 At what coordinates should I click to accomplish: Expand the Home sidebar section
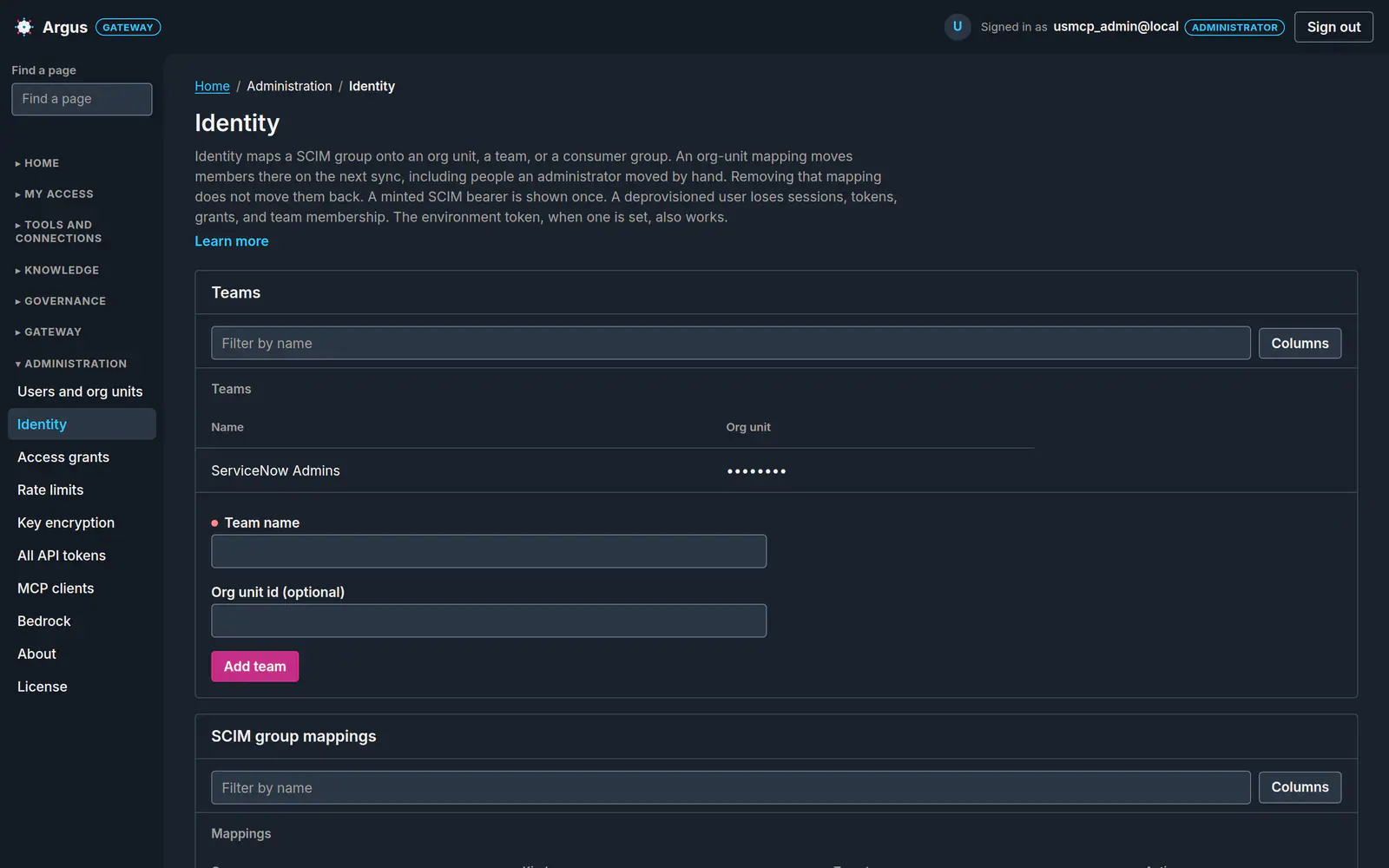click(37, 163)
